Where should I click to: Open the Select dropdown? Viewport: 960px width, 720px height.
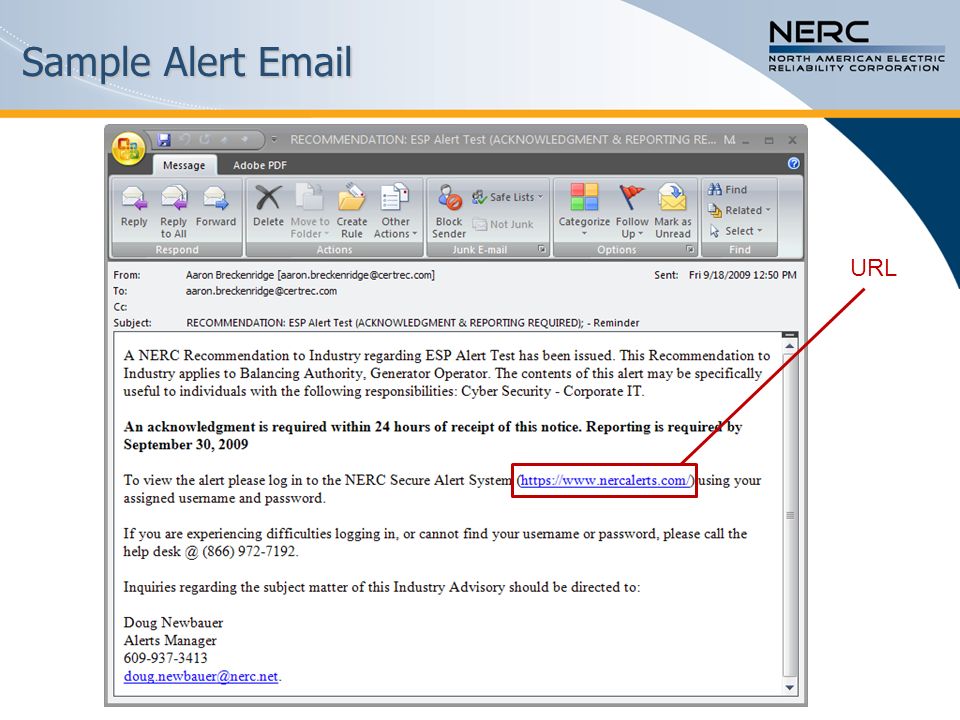point(736,231)
